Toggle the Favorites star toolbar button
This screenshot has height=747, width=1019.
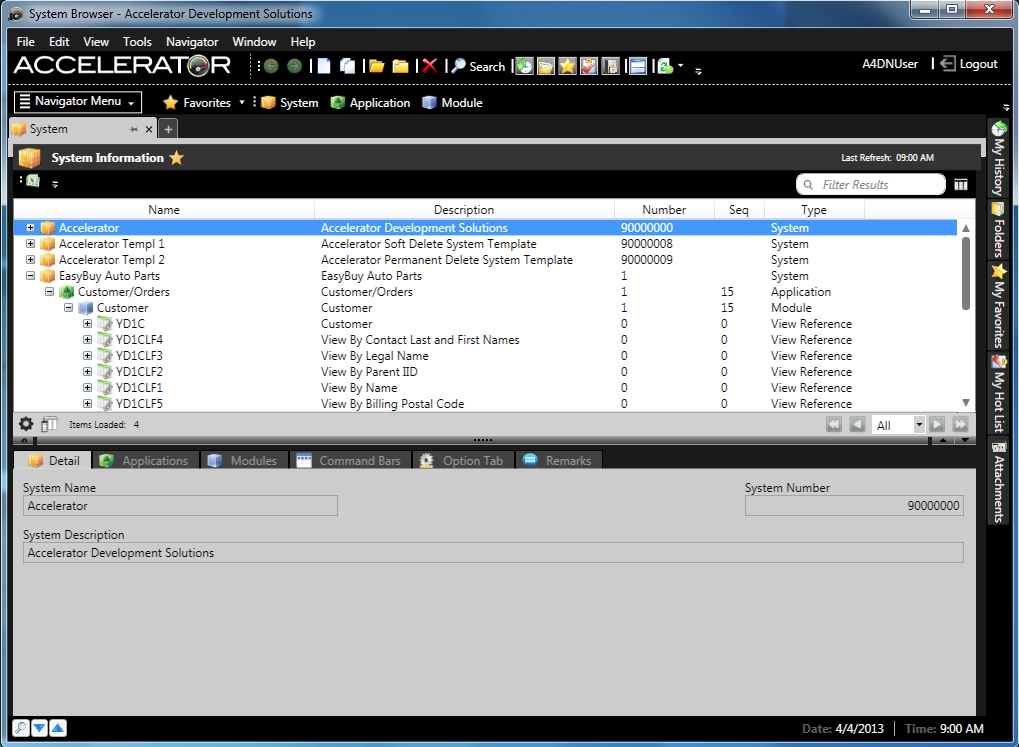tap(567, 66)
